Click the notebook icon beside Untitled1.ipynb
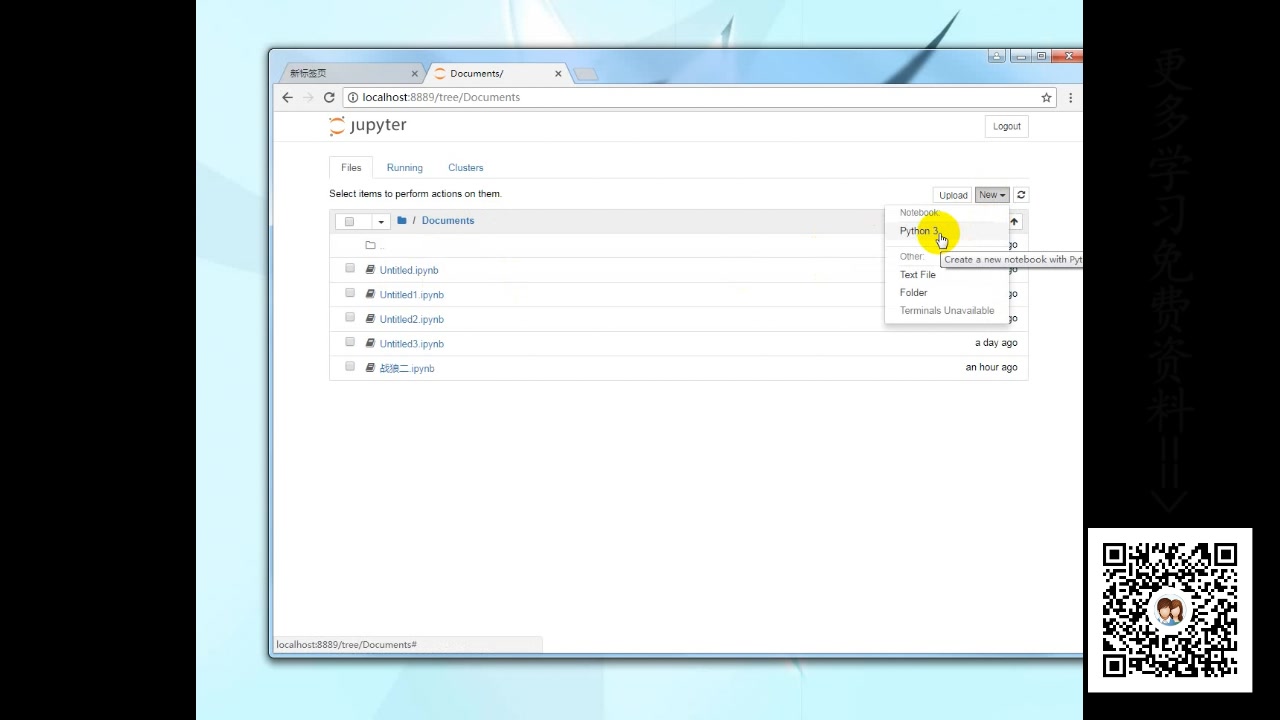This screenshot has height=720, width=1280. click(x=370, y=294)
